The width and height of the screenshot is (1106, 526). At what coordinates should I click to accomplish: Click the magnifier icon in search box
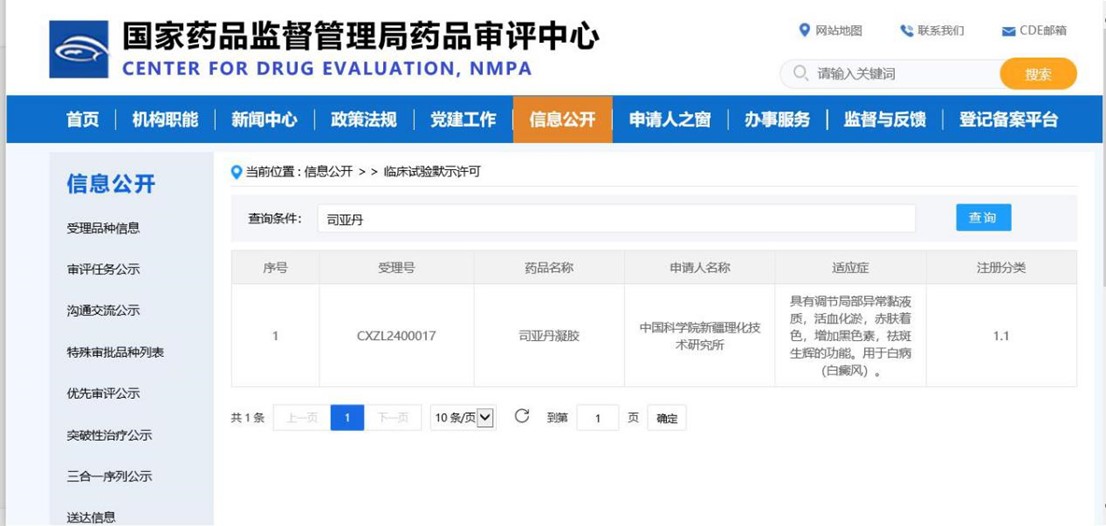(x=800, y=73)
